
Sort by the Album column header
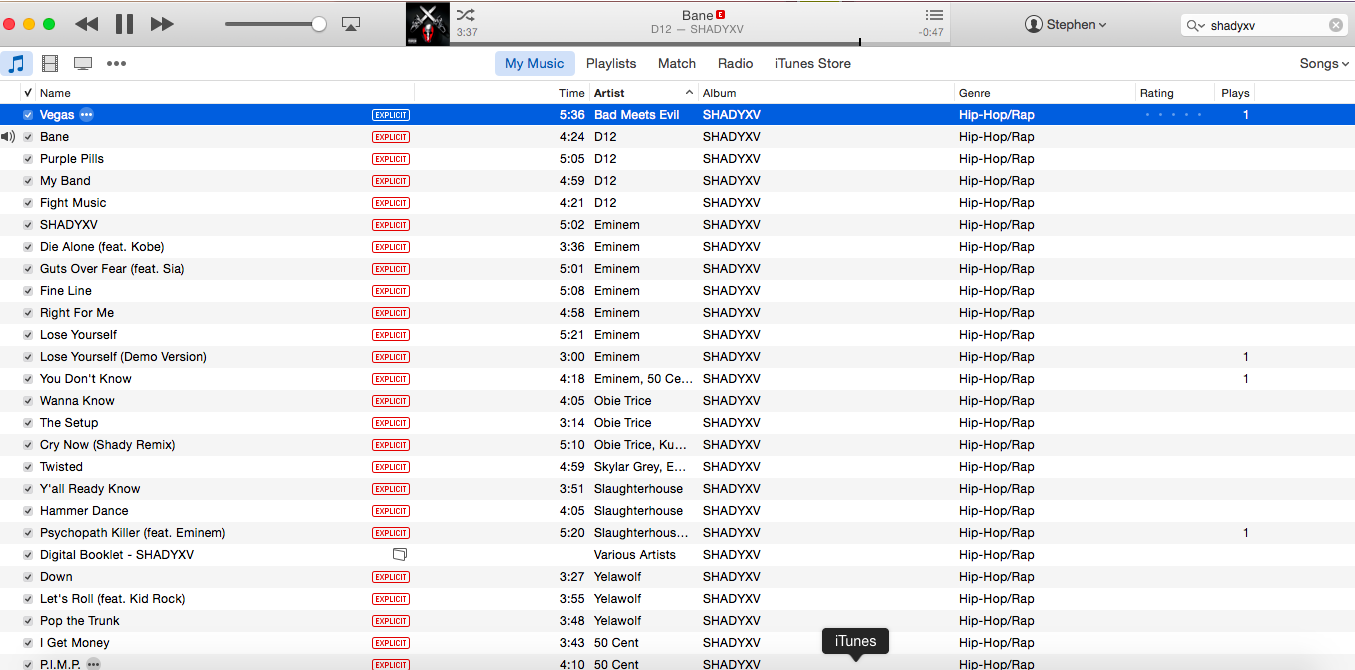[826, 93]
